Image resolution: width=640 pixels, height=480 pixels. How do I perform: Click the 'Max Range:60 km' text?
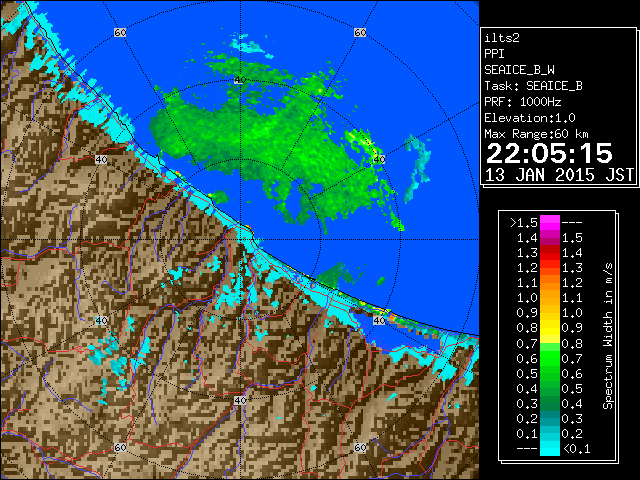tap(536, 134)
